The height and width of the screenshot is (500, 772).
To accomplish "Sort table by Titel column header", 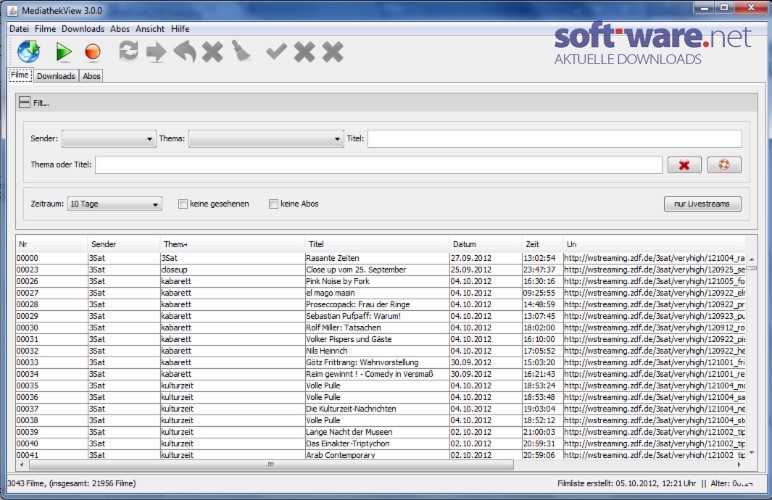I will pyautogui.click(x=377, y=244).
